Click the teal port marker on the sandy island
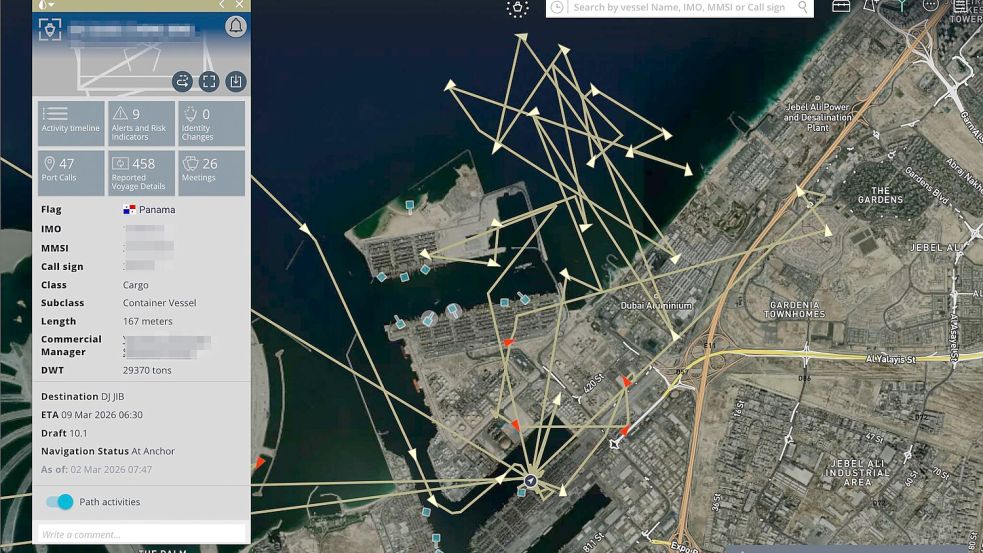The height and width of the screenshot is (553, 983). coord(409,206)
